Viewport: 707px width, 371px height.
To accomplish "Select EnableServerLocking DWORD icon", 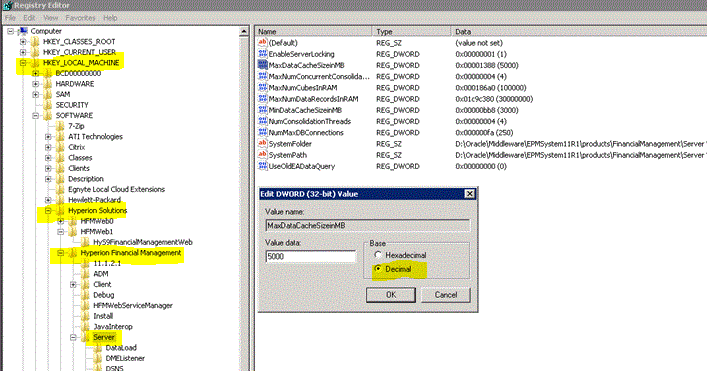I will click(x=262, y=54).
